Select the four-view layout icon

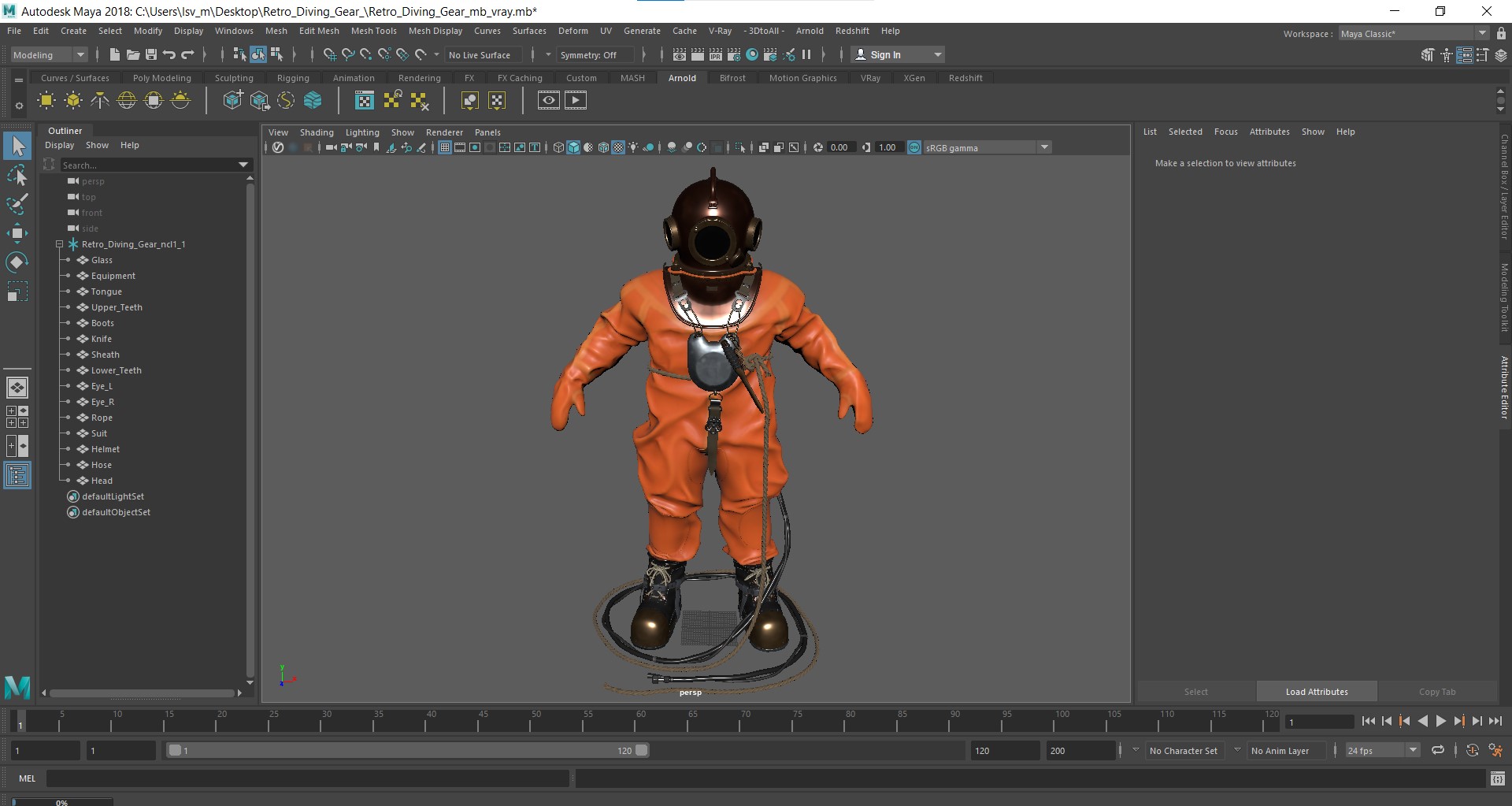click(x=17, y=417)
